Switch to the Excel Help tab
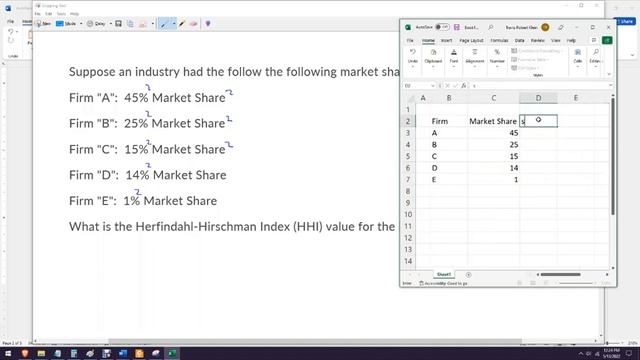This screenshot has height=360, width=640. pos(571,40)
